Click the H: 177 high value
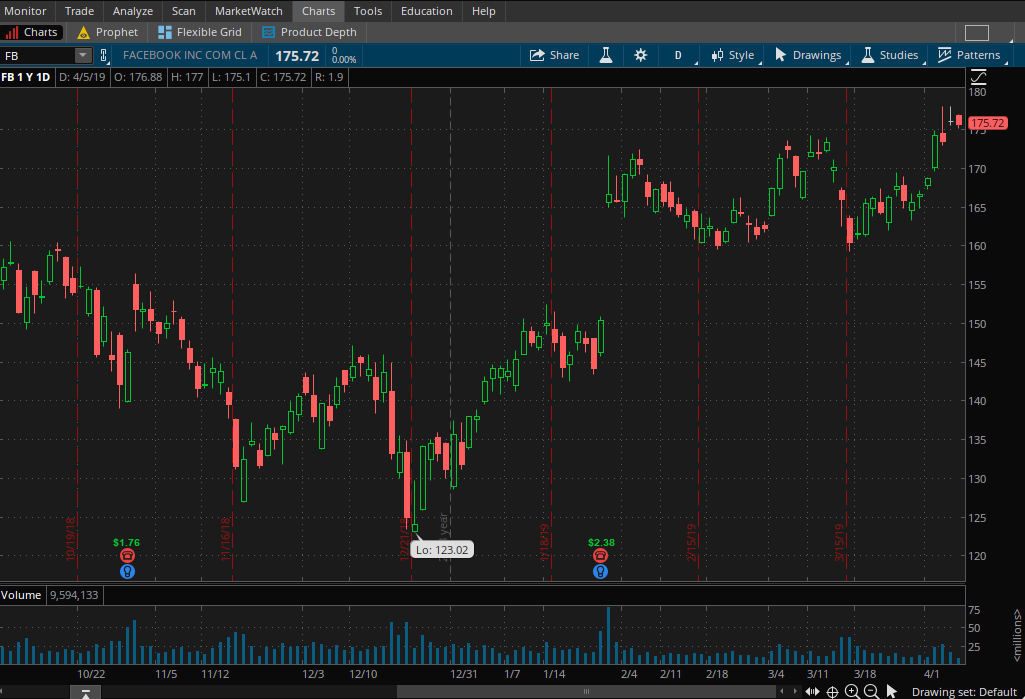The height and width of the screenshot is (699, 1025). coord(187,77)
